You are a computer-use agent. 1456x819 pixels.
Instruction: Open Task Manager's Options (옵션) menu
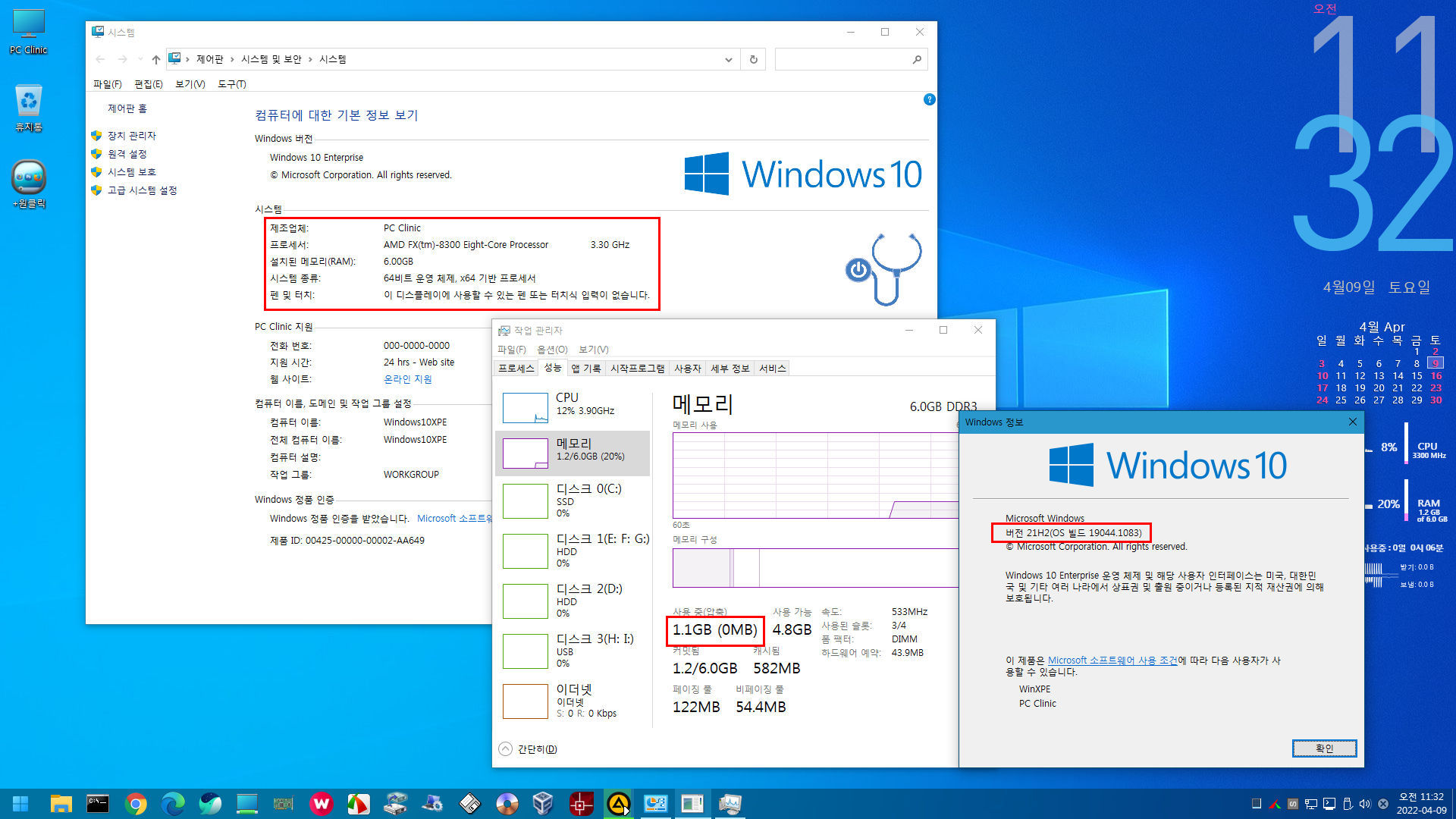pos(552,350)
